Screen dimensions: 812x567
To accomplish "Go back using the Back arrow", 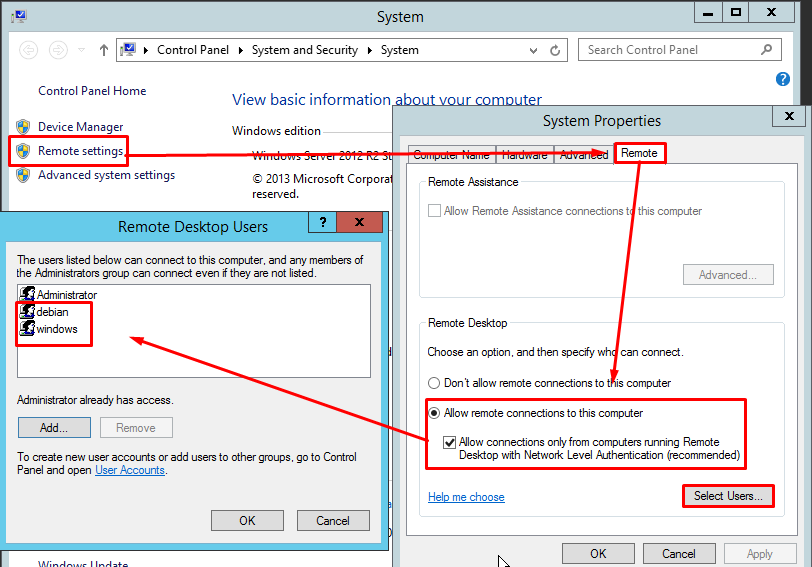I will [x=28, y=50].
